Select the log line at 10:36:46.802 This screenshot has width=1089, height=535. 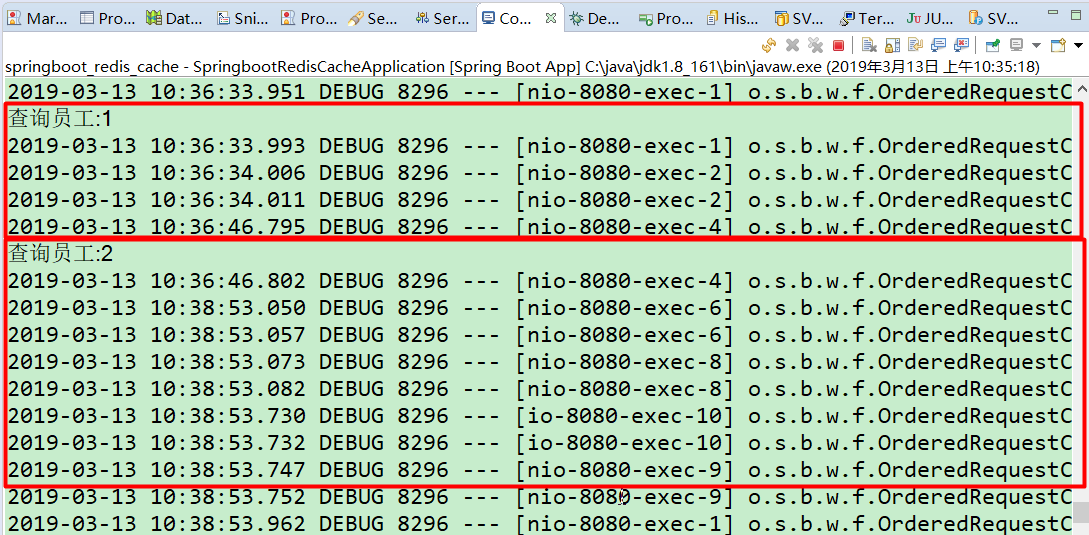[539, 281]
